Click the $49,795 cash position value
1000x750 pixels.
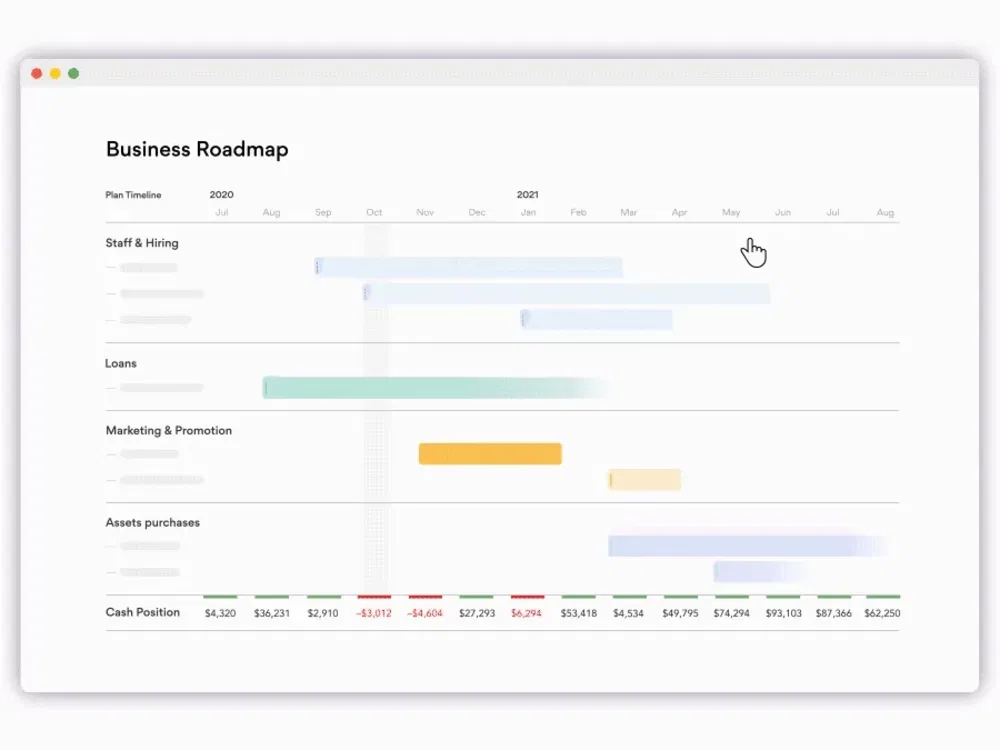(680, 613)
